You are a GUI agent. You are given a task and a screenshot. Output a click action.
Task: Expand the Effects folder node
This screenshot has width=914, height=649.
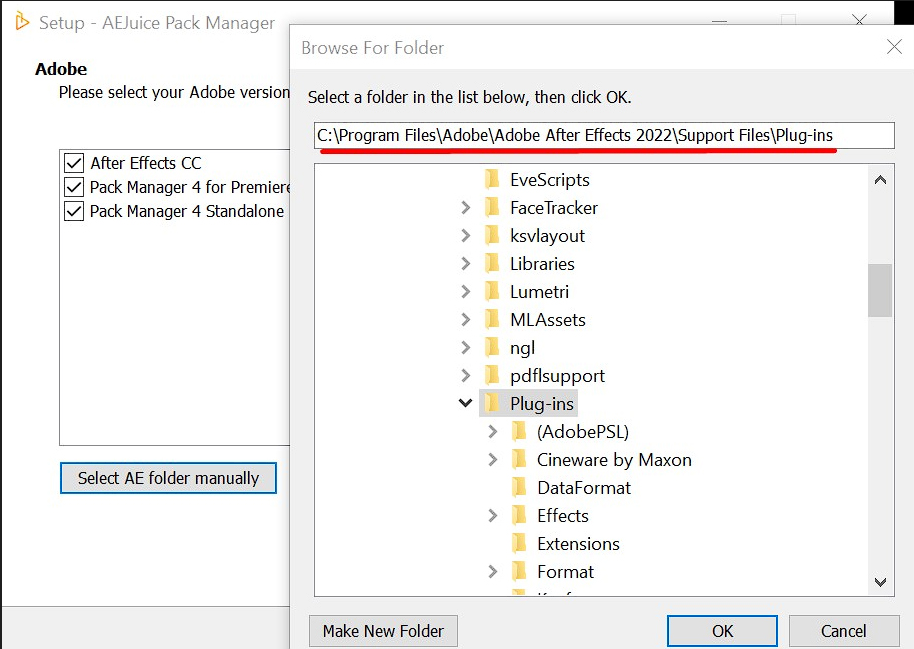(492, 516)
